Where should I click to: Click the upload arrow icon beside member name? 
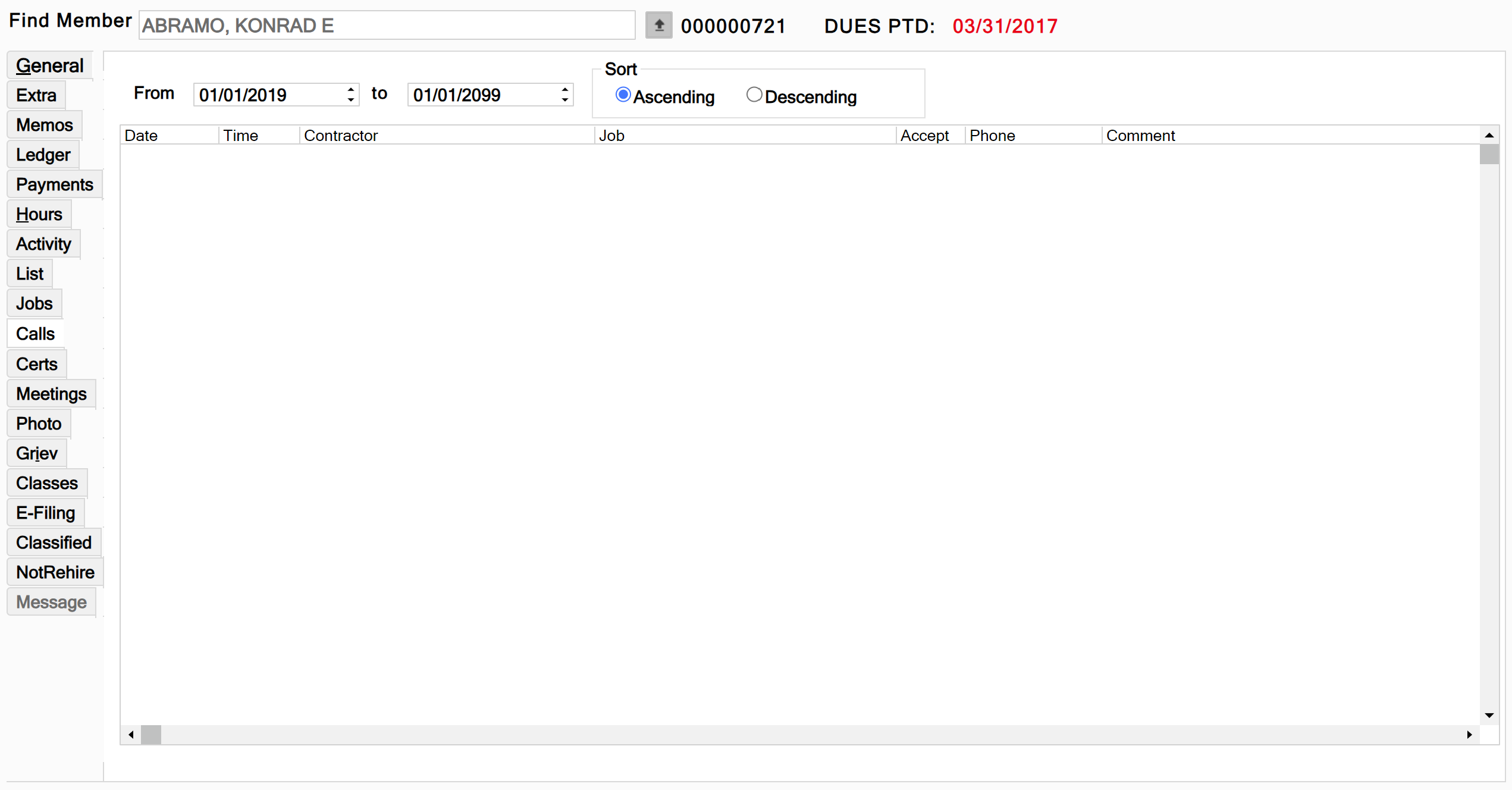pos(658,26)
